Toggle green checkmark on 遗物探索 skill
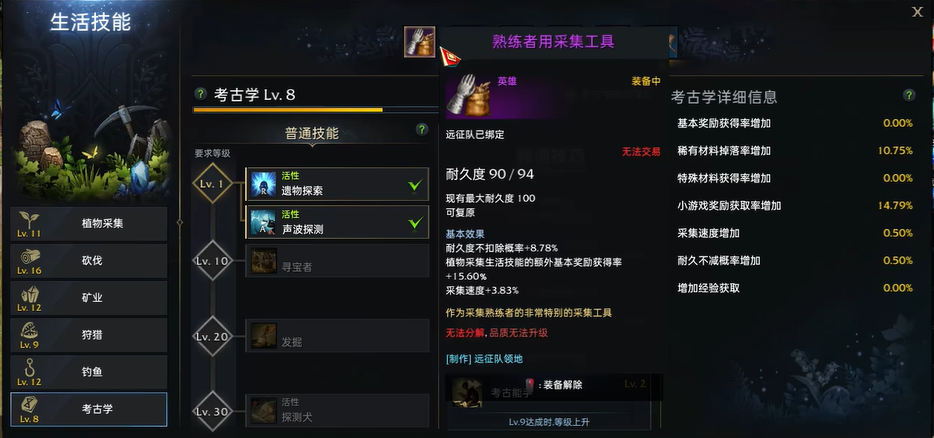934x438 pixels. [415, 185]
